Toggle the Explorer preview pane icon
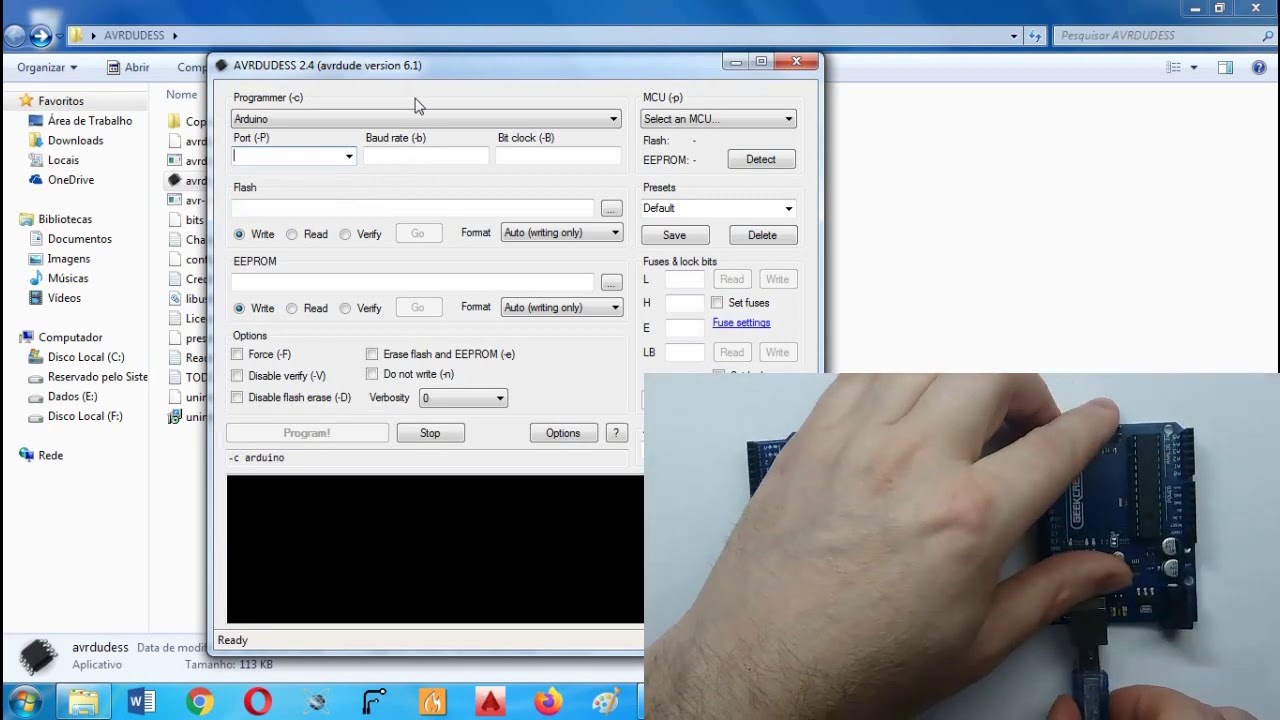This screenshot has height=720, width=1280. click(1225, 67)
